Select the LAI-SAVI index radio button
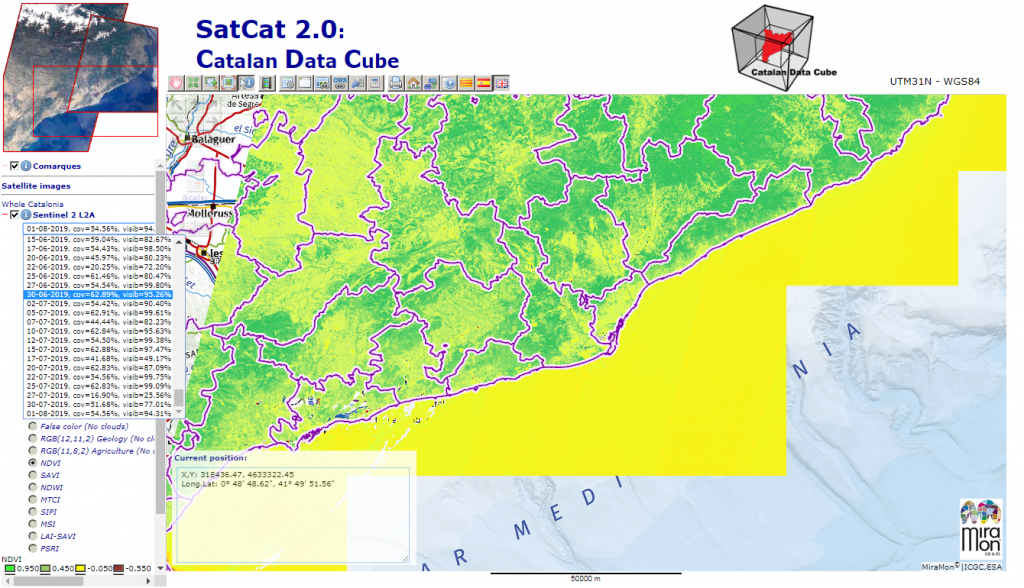1024x588 pixels. coord(33,536)
